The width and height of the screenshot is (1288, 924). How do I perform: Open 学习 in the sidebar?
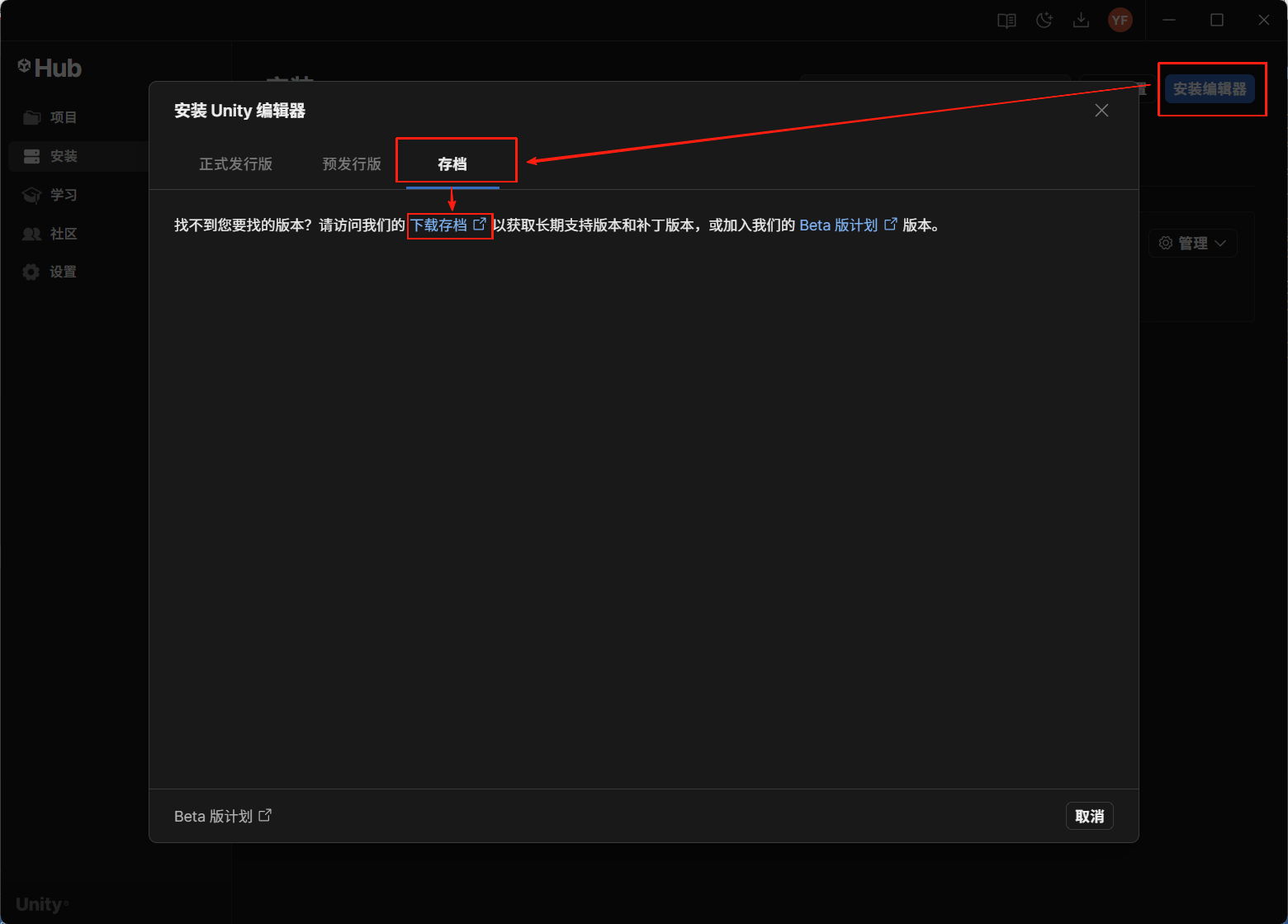63,195
